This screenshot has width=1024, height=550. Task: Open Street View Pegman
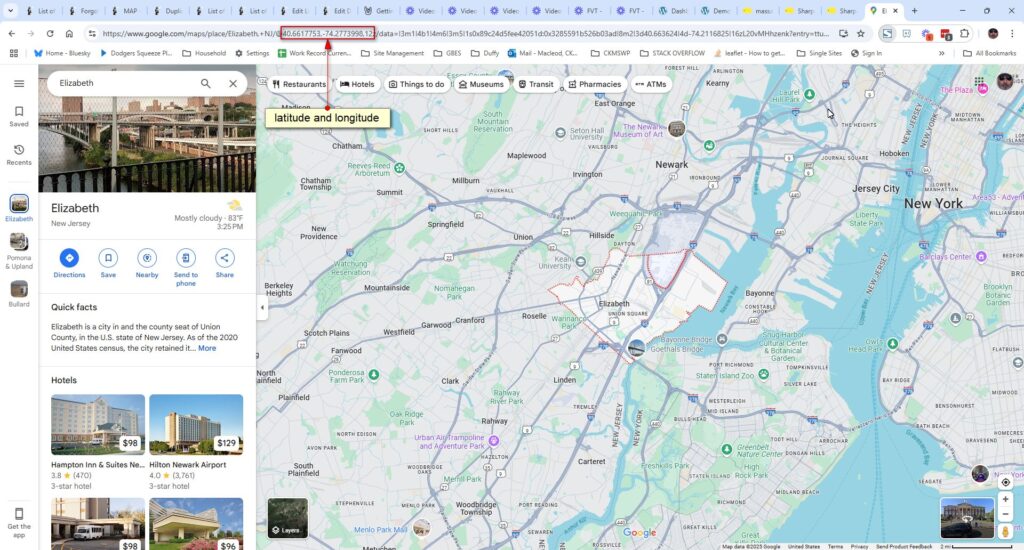click(x=1006, y=531)
